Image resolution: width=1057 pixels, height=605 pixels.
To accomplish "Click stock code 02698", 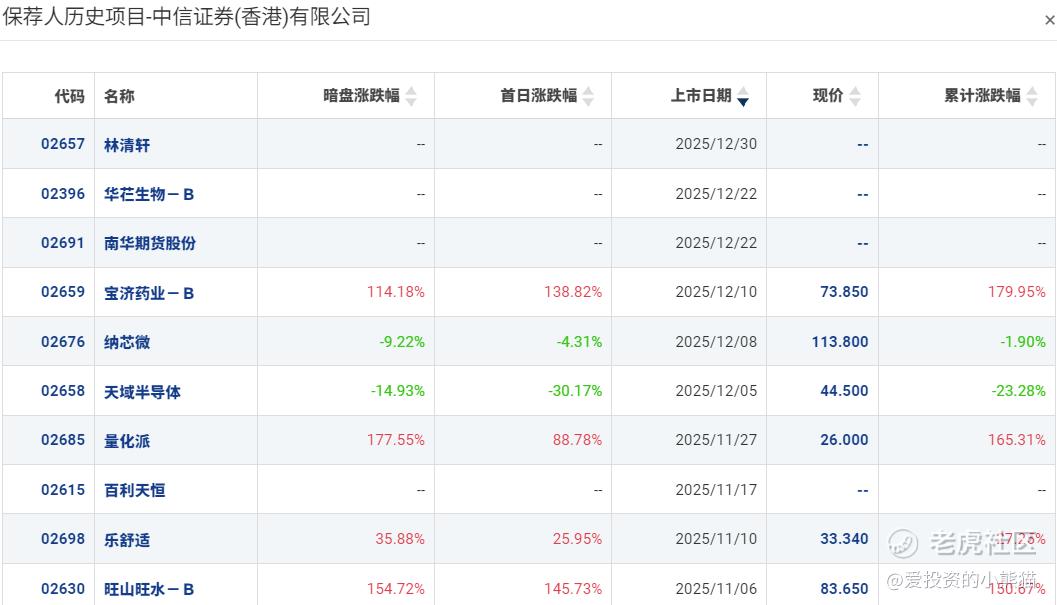I will [63, 538].
